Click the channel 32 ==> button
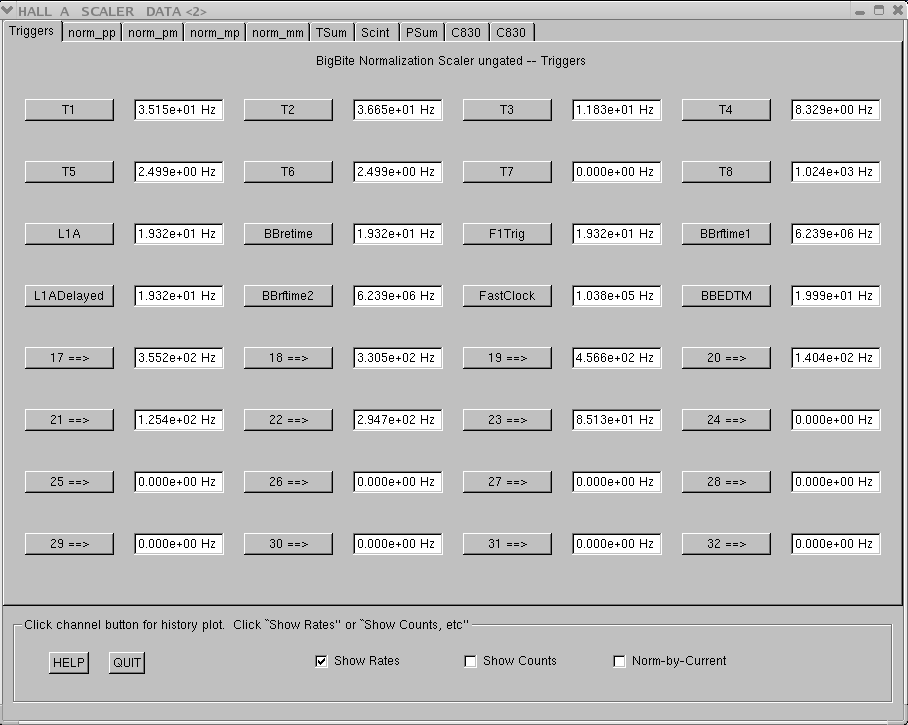This screenshot has height=725, width=908. coord(726,544)
